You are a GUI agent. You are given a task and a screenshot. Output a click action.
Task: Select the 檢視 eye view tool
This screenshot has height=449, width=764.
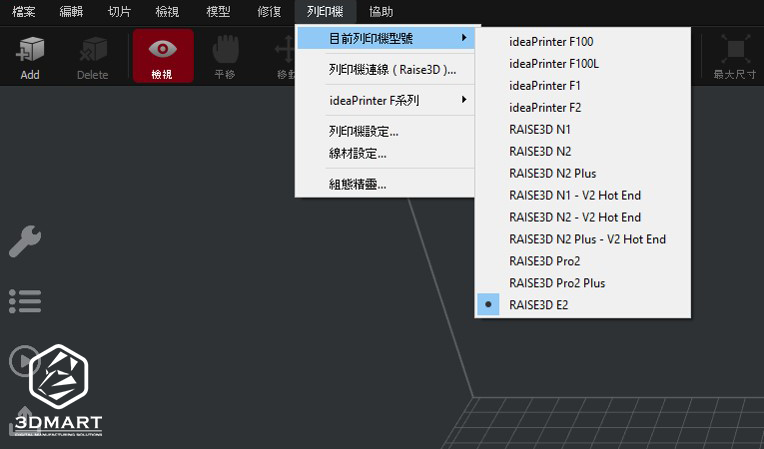[163, 56]
